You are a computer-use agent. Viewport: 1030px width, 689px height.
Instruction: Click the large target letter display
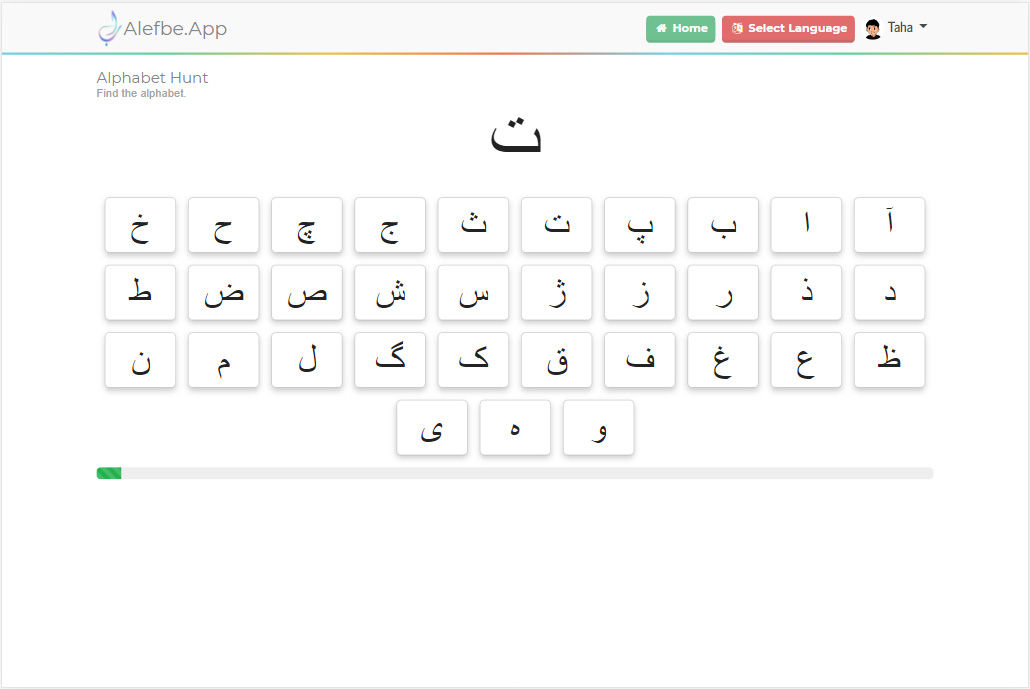coord(515,137)
